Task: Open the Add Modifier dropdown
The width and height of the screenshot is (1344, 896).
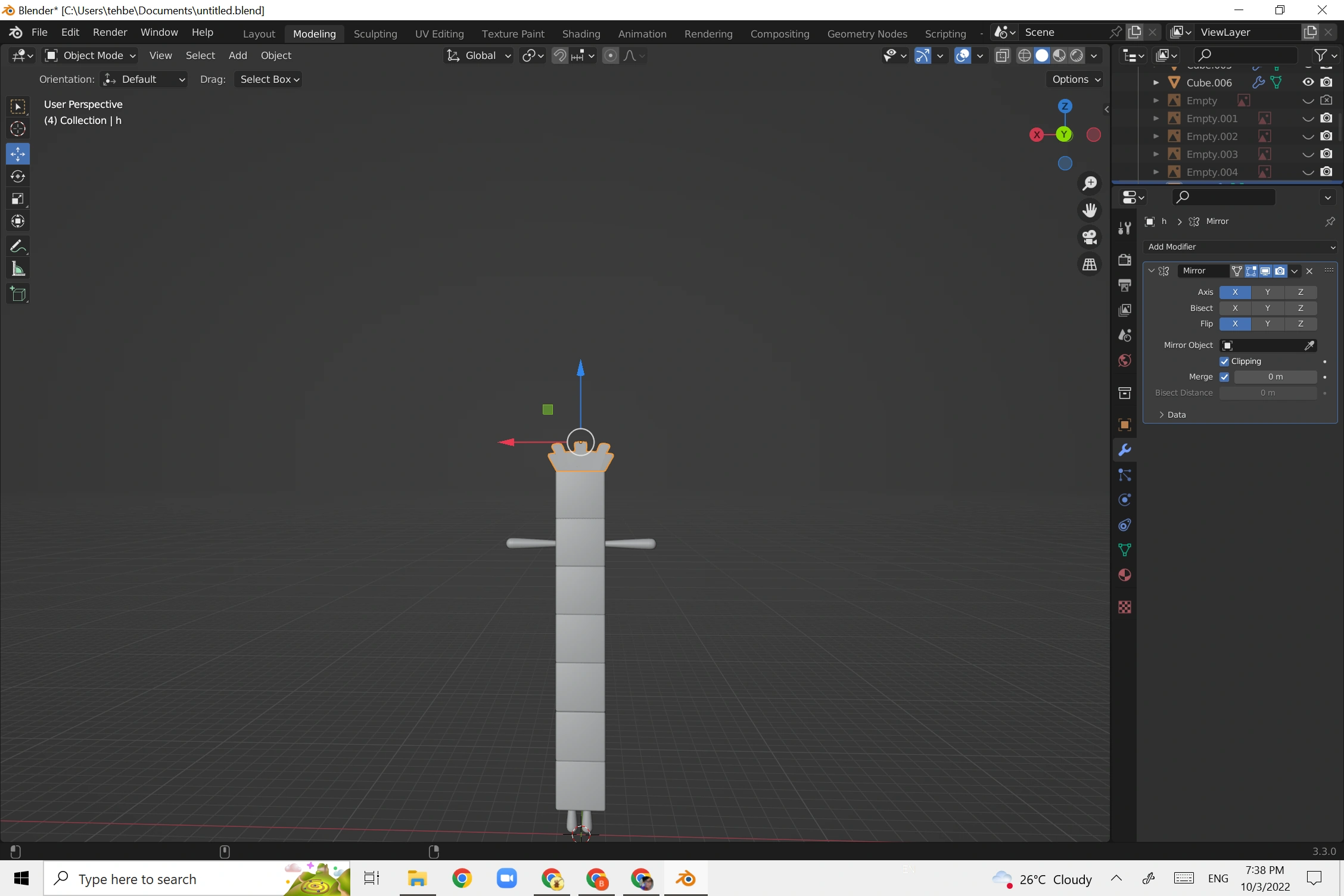Action: click(1240, 247)
